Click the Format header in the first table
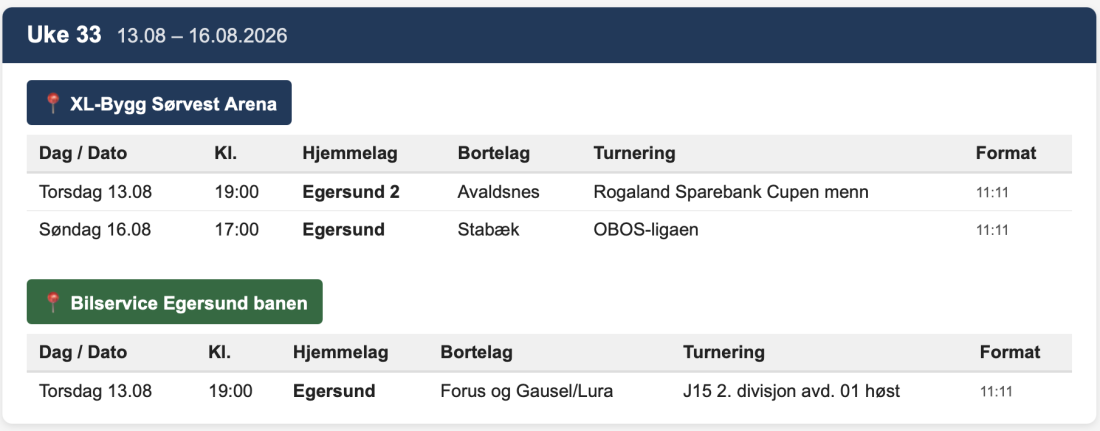Viewport: 1100px width, 431px height. (x=1005, y=153)
